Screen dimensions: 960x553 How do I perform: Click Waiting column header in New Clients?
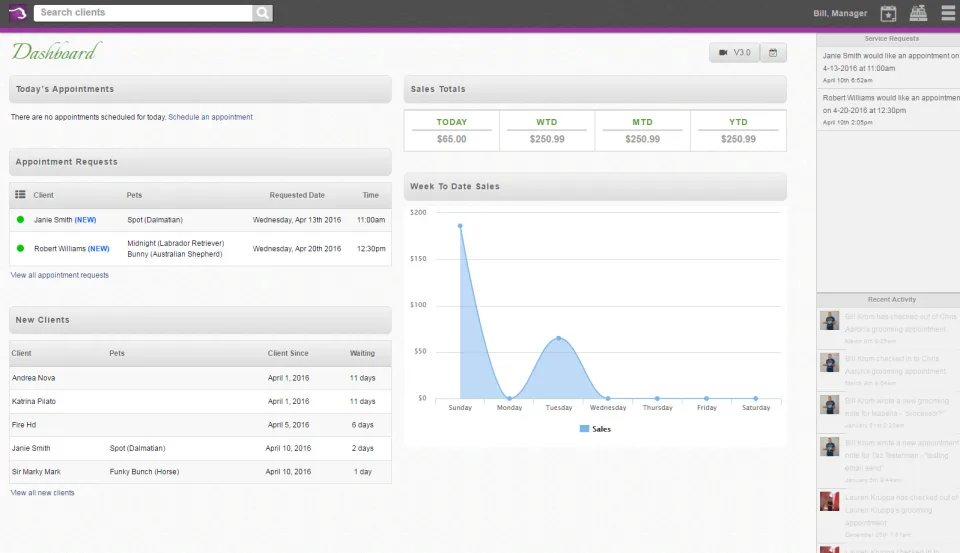[x=362, y=353]
